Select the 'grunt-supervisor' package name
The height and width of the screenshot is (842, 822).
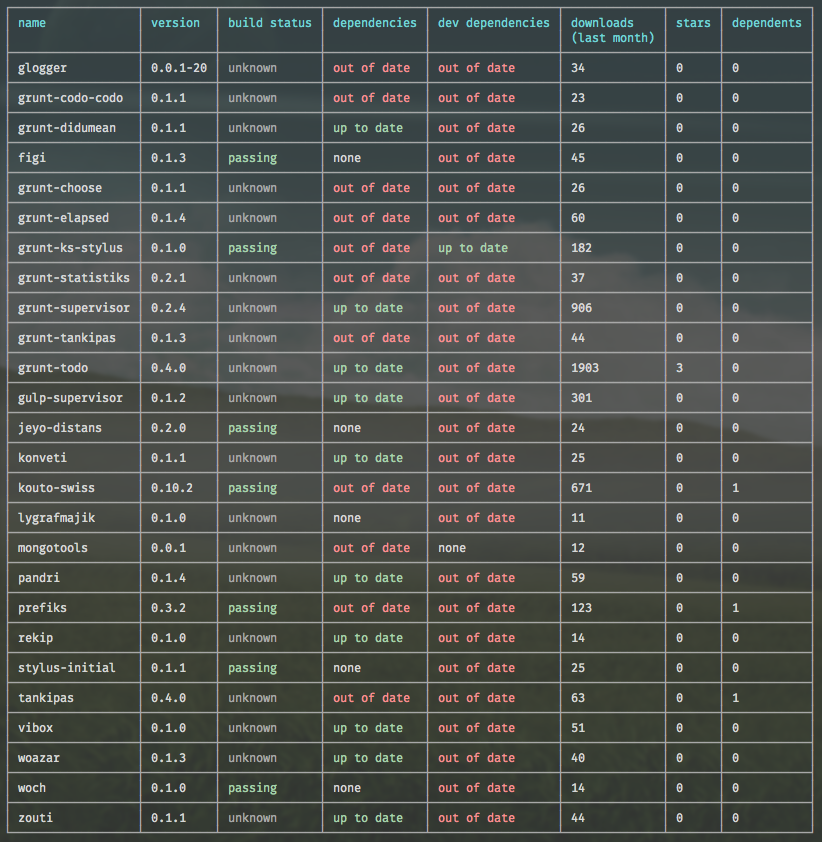tap(74, 308)
